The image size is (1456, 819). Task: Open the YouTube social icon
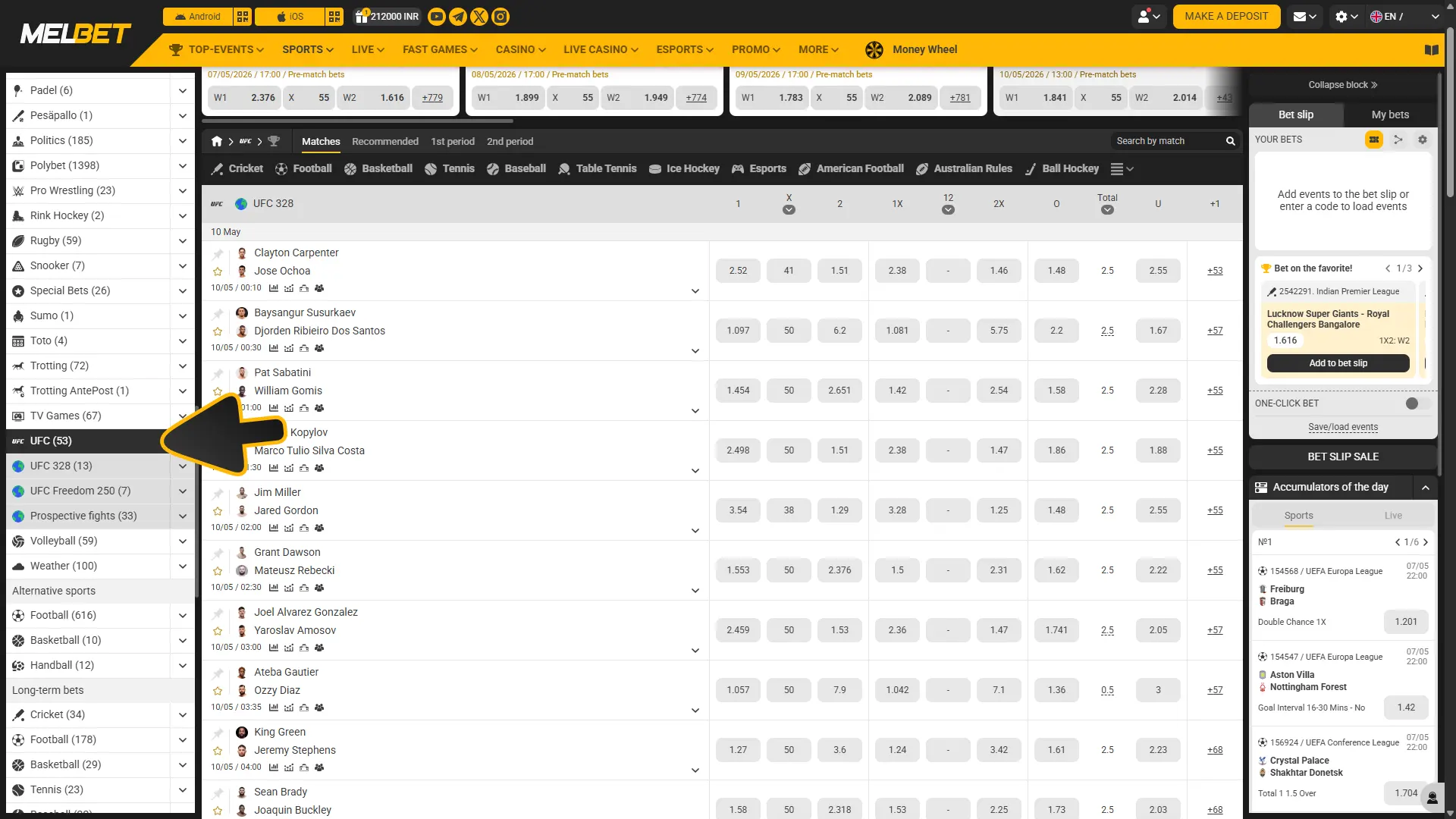coord(437,17)
